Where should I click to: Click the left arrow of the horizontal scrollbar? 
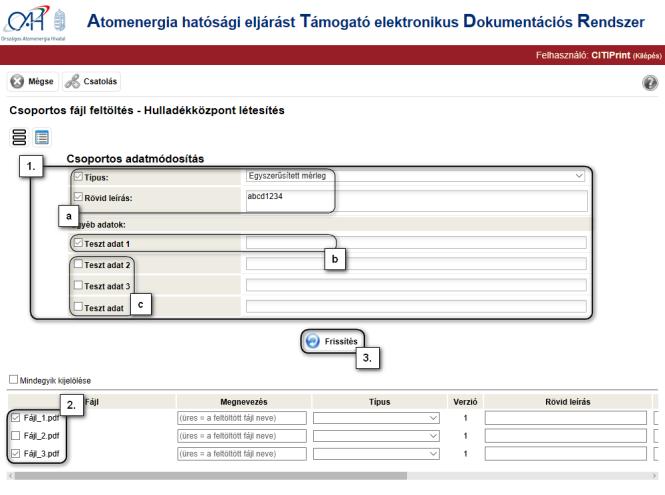point(11,476)
